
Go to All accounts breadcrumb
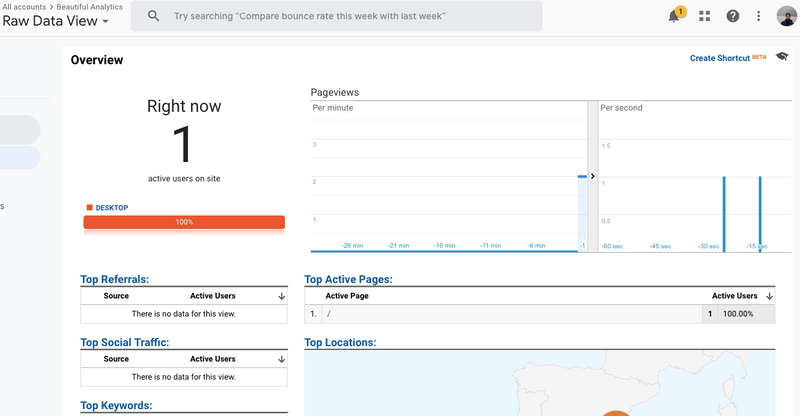[x=24, y=7]
